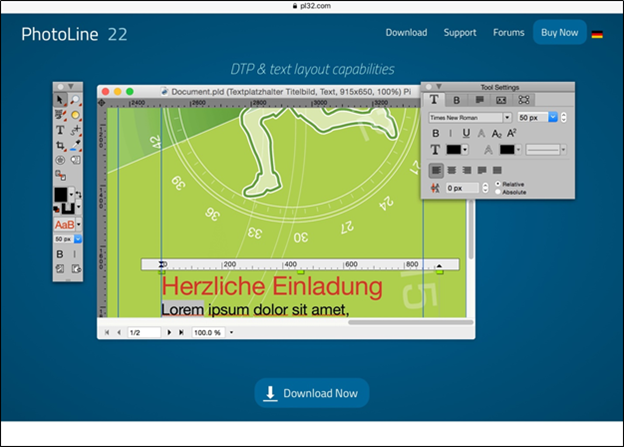Click the linked squares tool in toolbox
This screenshot has width=624, height=447.
point(60,175)
